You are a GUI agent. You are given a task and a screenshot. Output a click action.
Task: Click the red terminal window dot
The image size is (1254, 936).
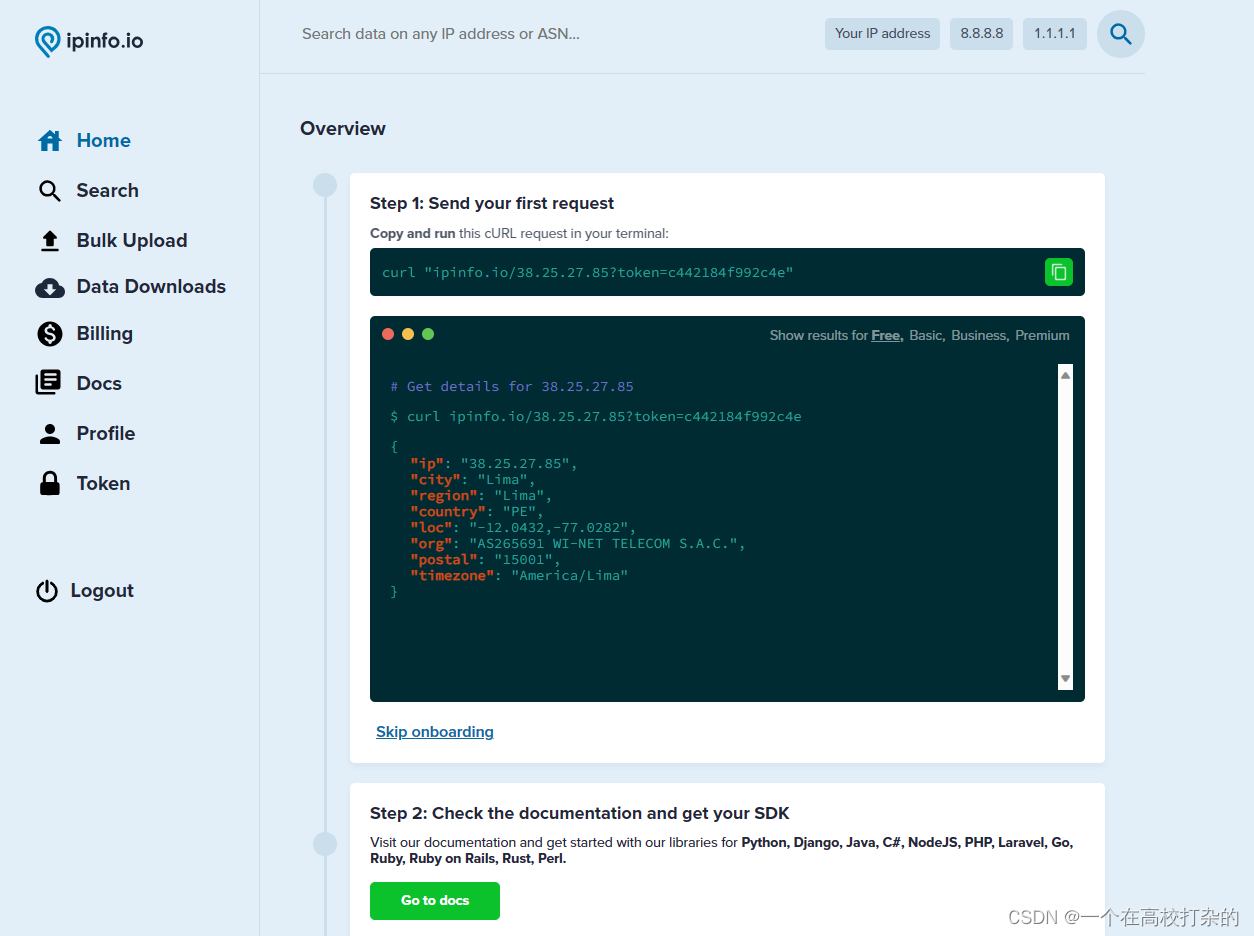click(388, 334)
